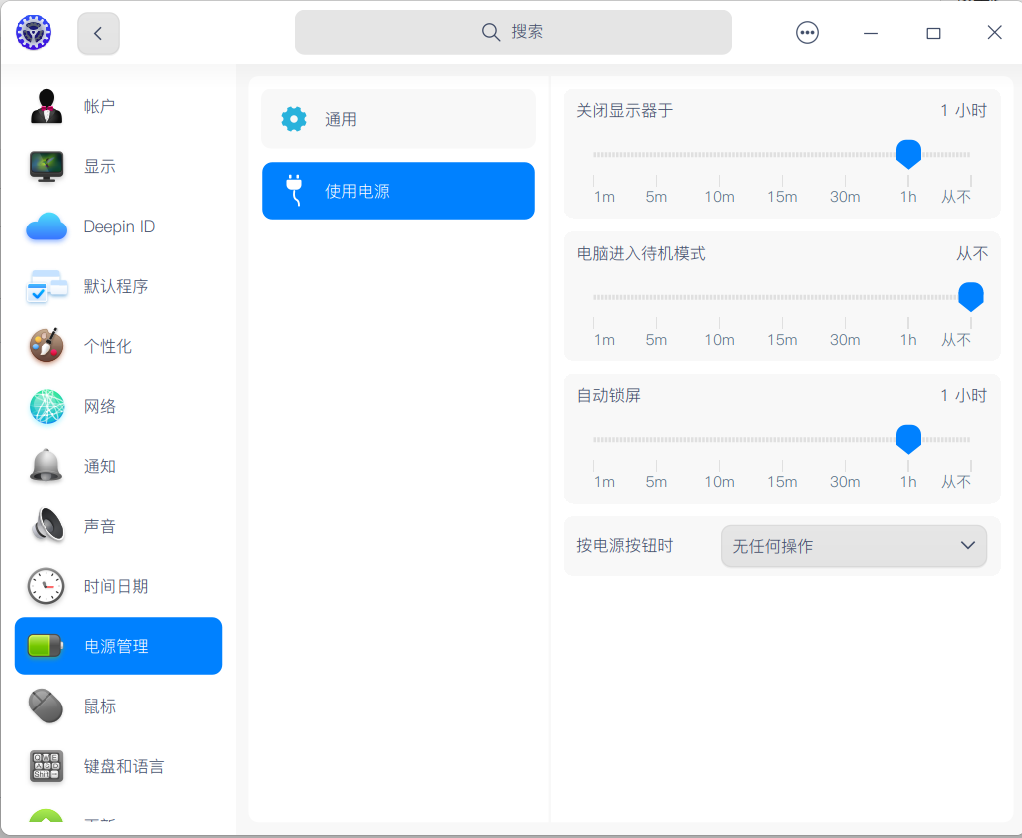The image size is (1022, 838).
Task: Select the 使用电源 (On Power) tab
Action: tap(397, 190)
